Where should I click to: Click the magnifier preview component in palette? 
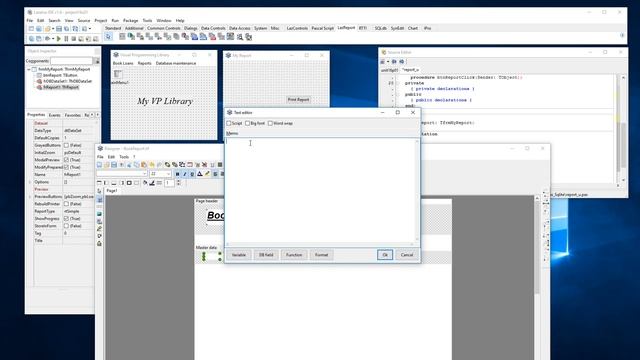pyautogui.click(x=240, y=37)
